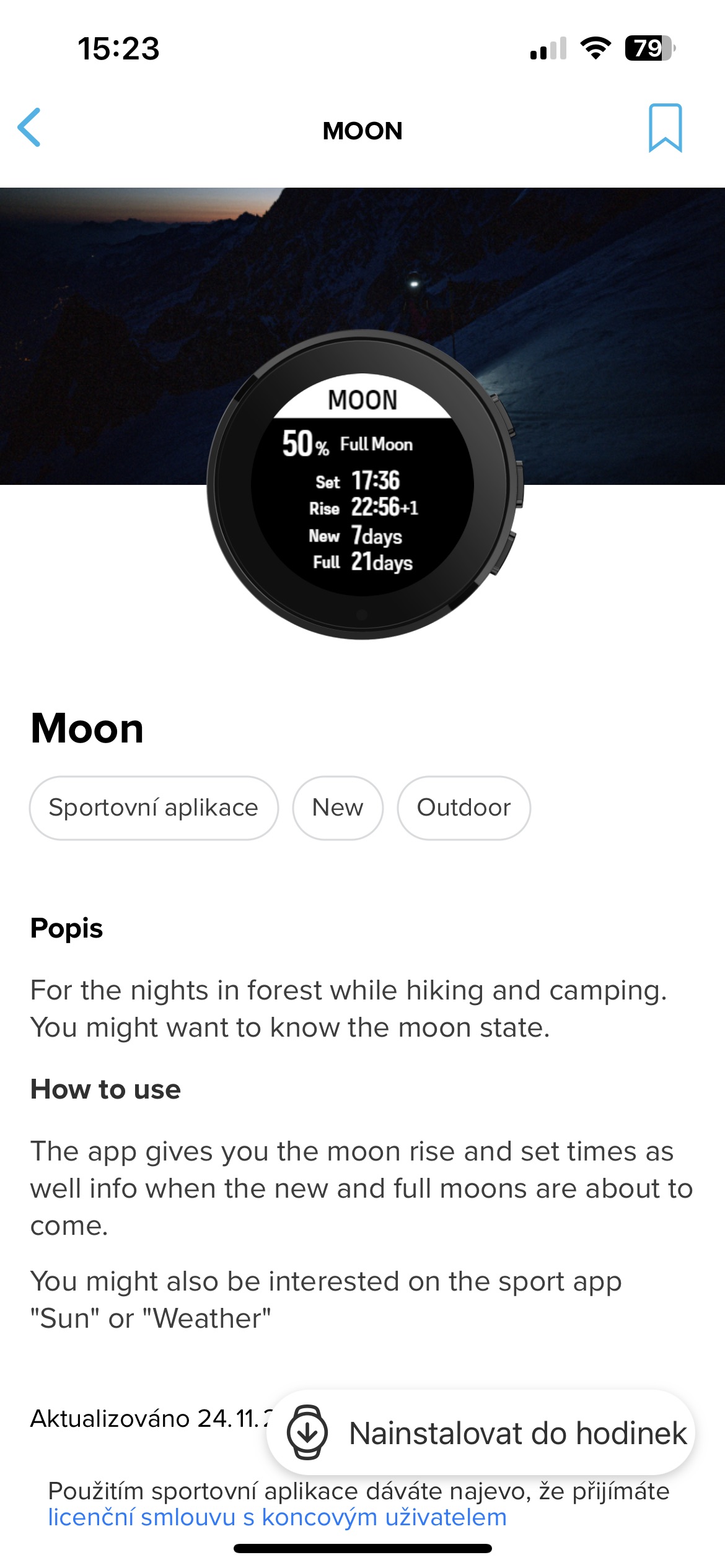725x1568 pixels.
Task: Bookmark the Moon sport app
Action: [665, 128]
